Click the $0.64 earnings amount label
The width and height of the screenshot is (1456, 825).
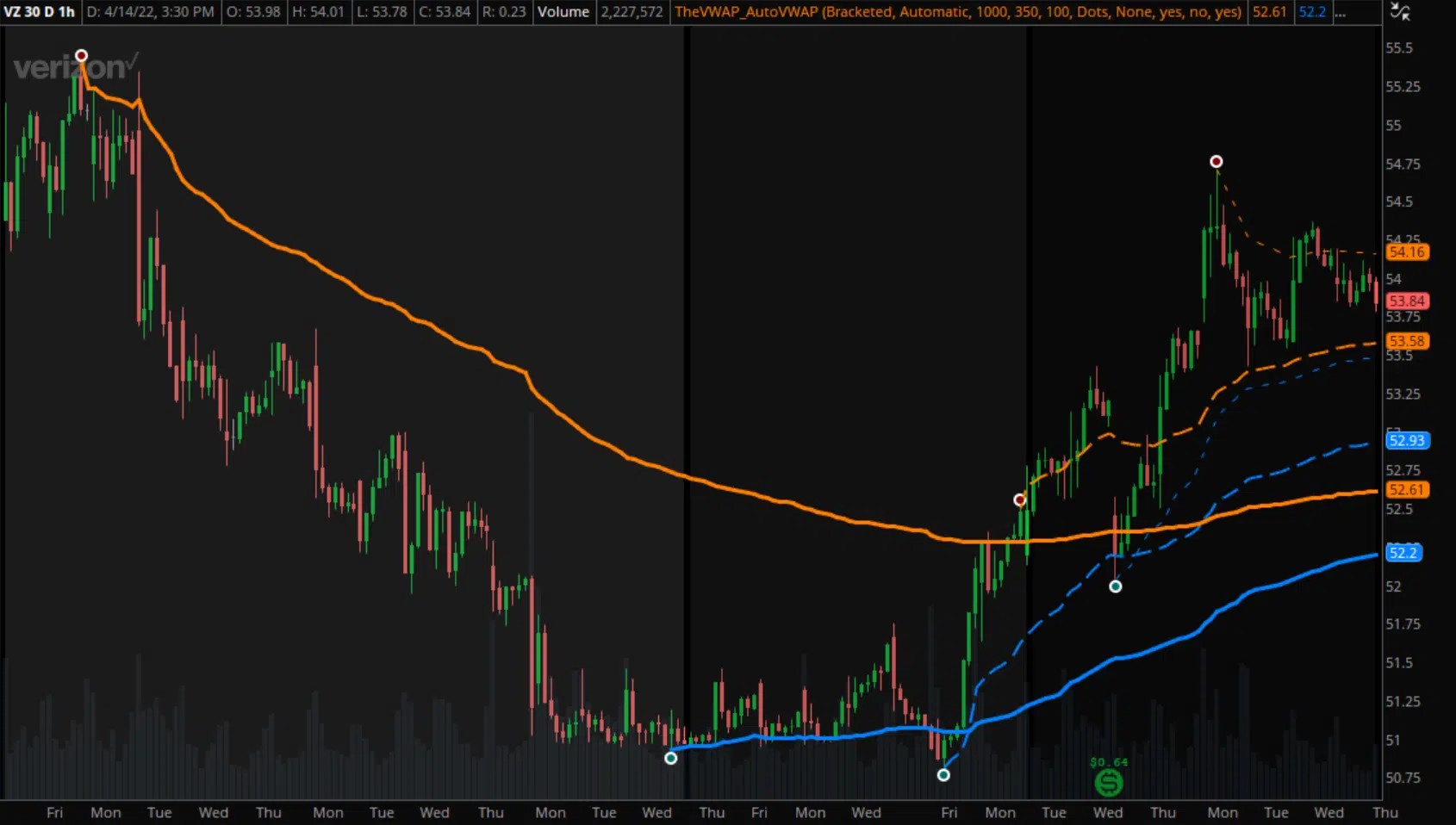pyautogui.click(x=1109, y=762)
